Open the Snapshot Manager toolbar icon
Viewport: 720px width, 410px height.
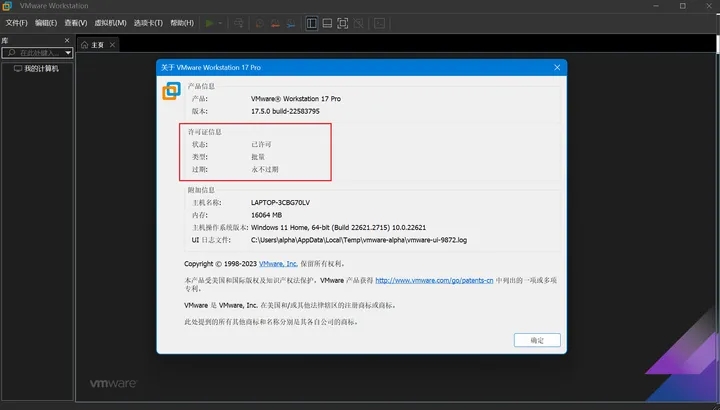[x=291, y=22]
